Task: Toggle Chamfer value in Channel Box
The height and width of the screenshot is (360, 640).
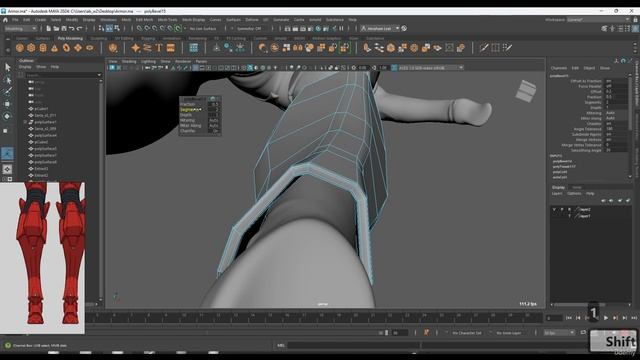Action: (x=616, y=124)
